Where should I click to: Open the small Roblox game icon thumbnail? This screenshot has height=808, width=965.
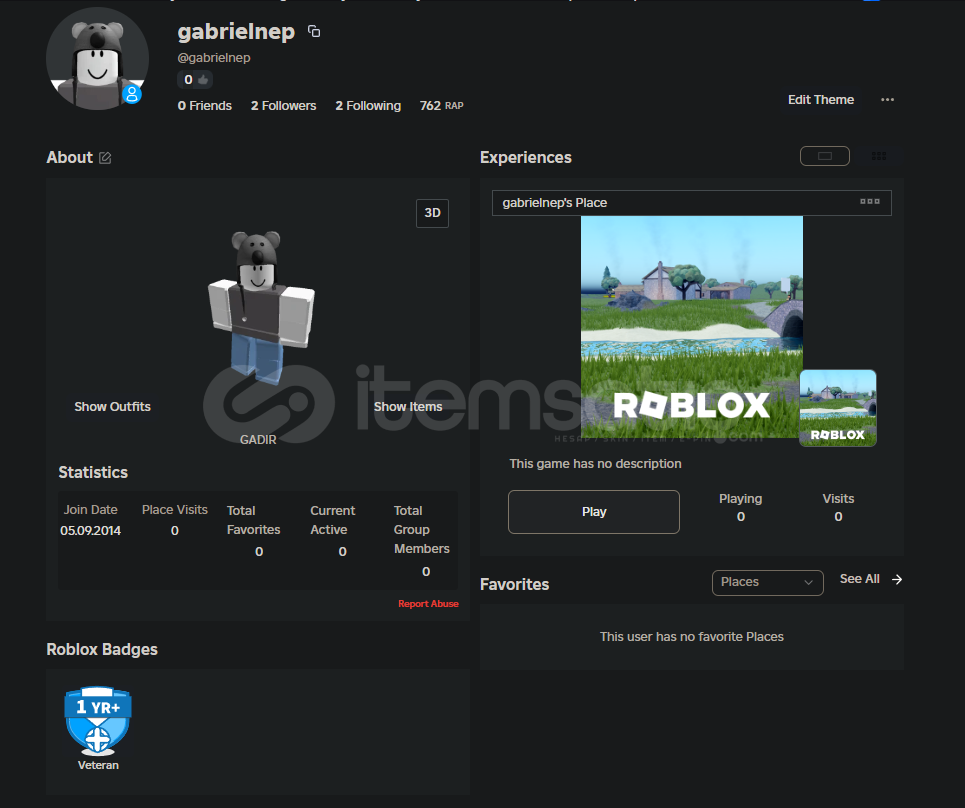pyautogui.click(x=838, y=408)
